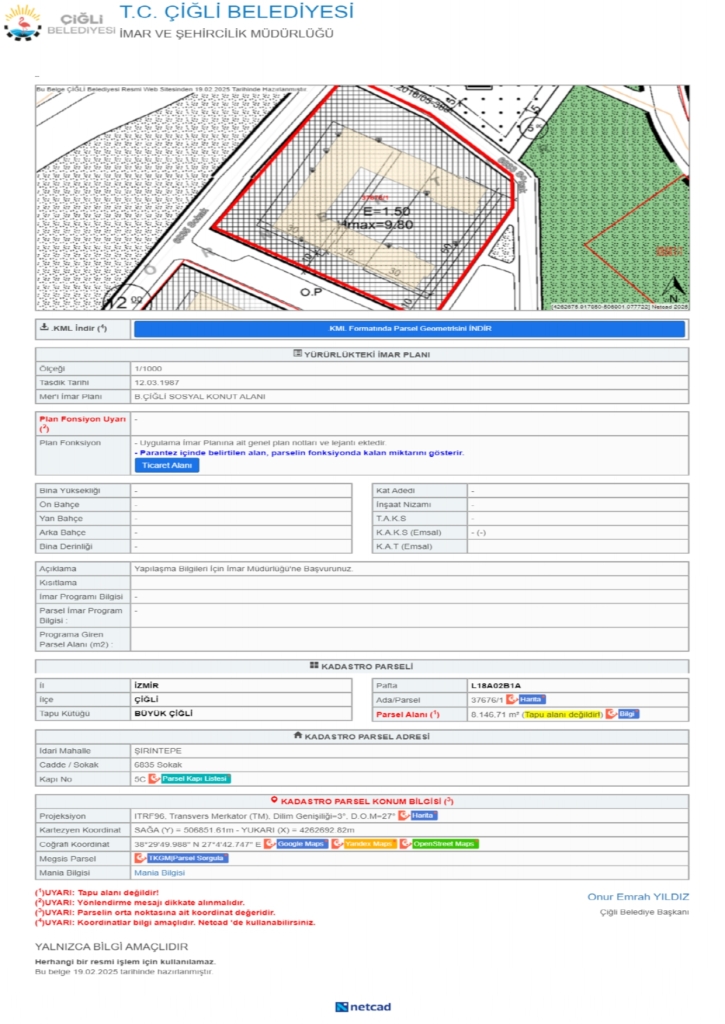This screenshot has width=725, height=1024.
Task: Click the İlçe value ÇİĞLİ
Action: point(146,699)
